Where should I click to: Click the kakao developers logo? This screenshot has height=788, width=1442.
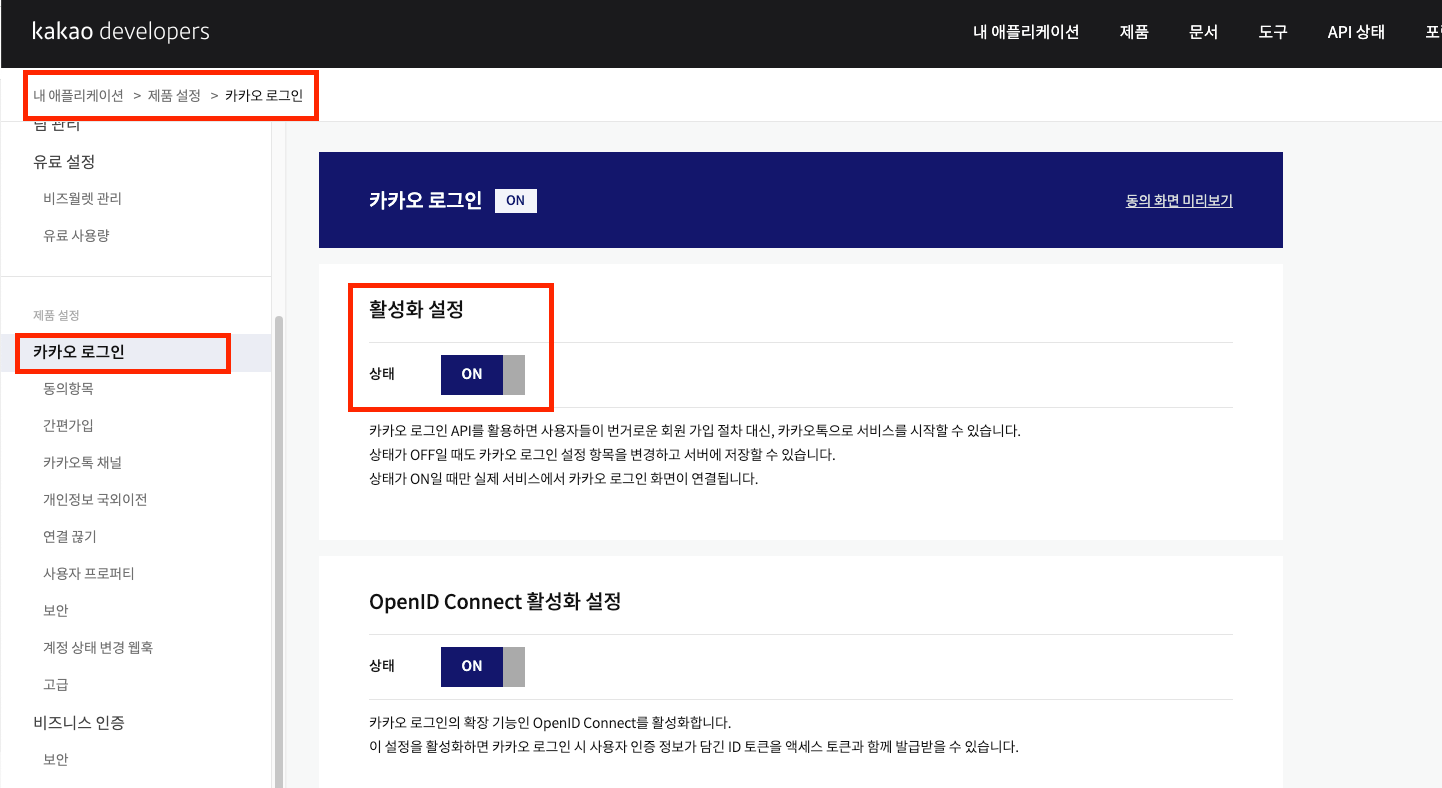pyautogui.click(x=121, y=32)
